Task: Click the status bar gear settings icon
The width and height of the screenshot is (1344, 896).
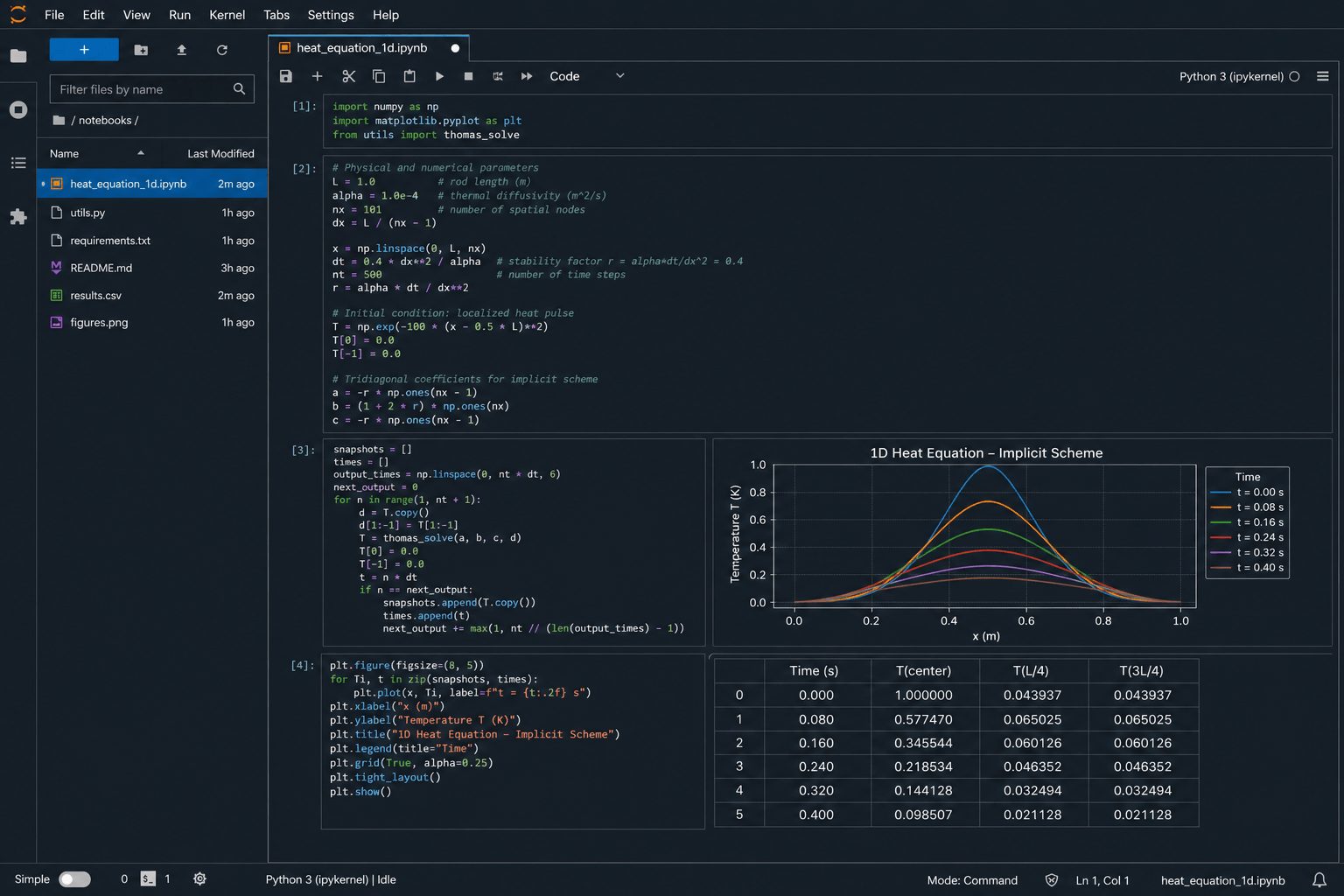Action: click(199, 879)
